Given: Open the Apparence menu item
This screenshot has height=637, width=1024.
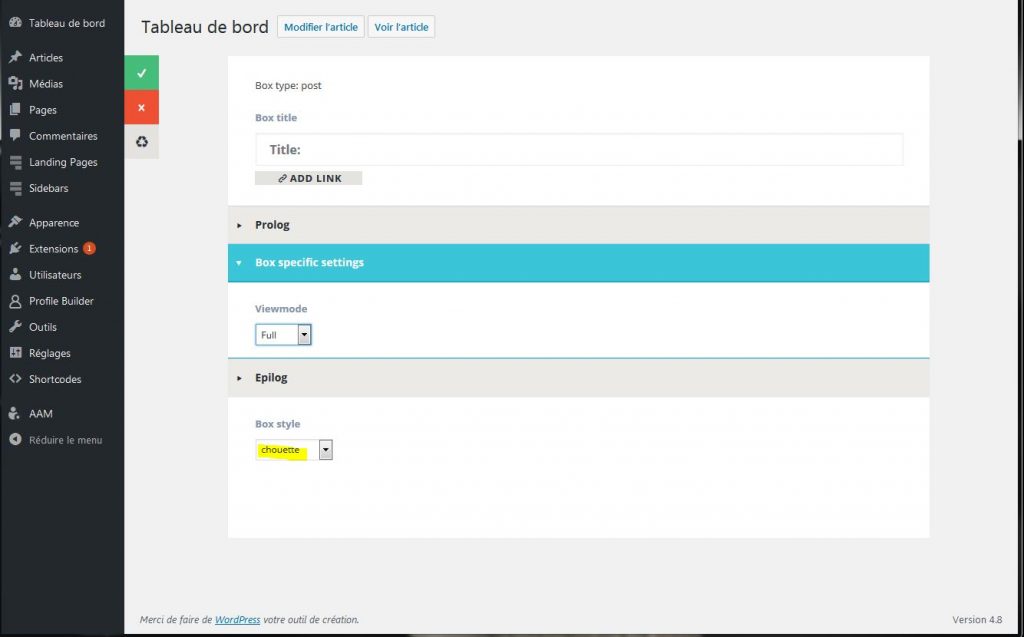Looking at the screenshot, I should [x=54, y=223].
